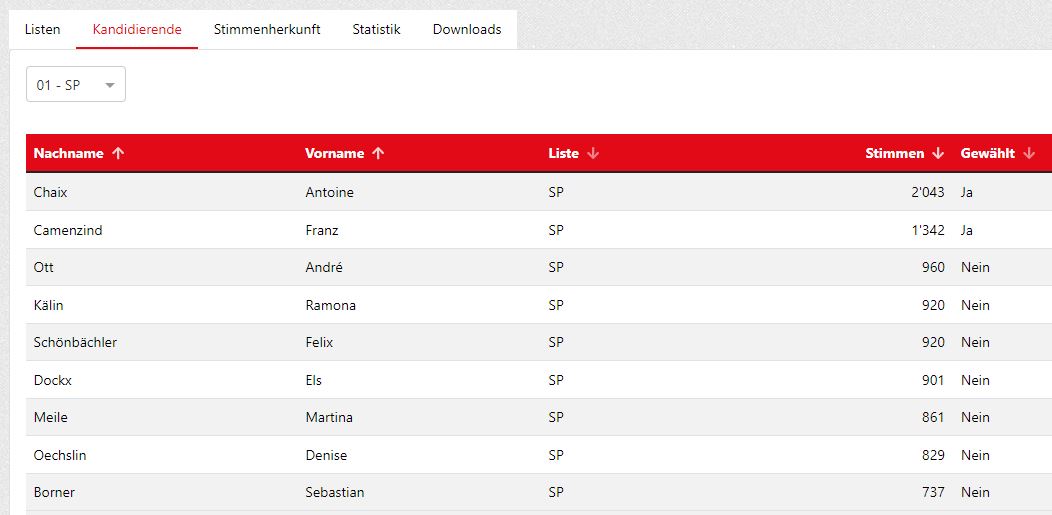Image resolution: width=1052 pixels, height=515 pixels.
Task: Click the surname Kälin
Action: [x=48, y=305]
